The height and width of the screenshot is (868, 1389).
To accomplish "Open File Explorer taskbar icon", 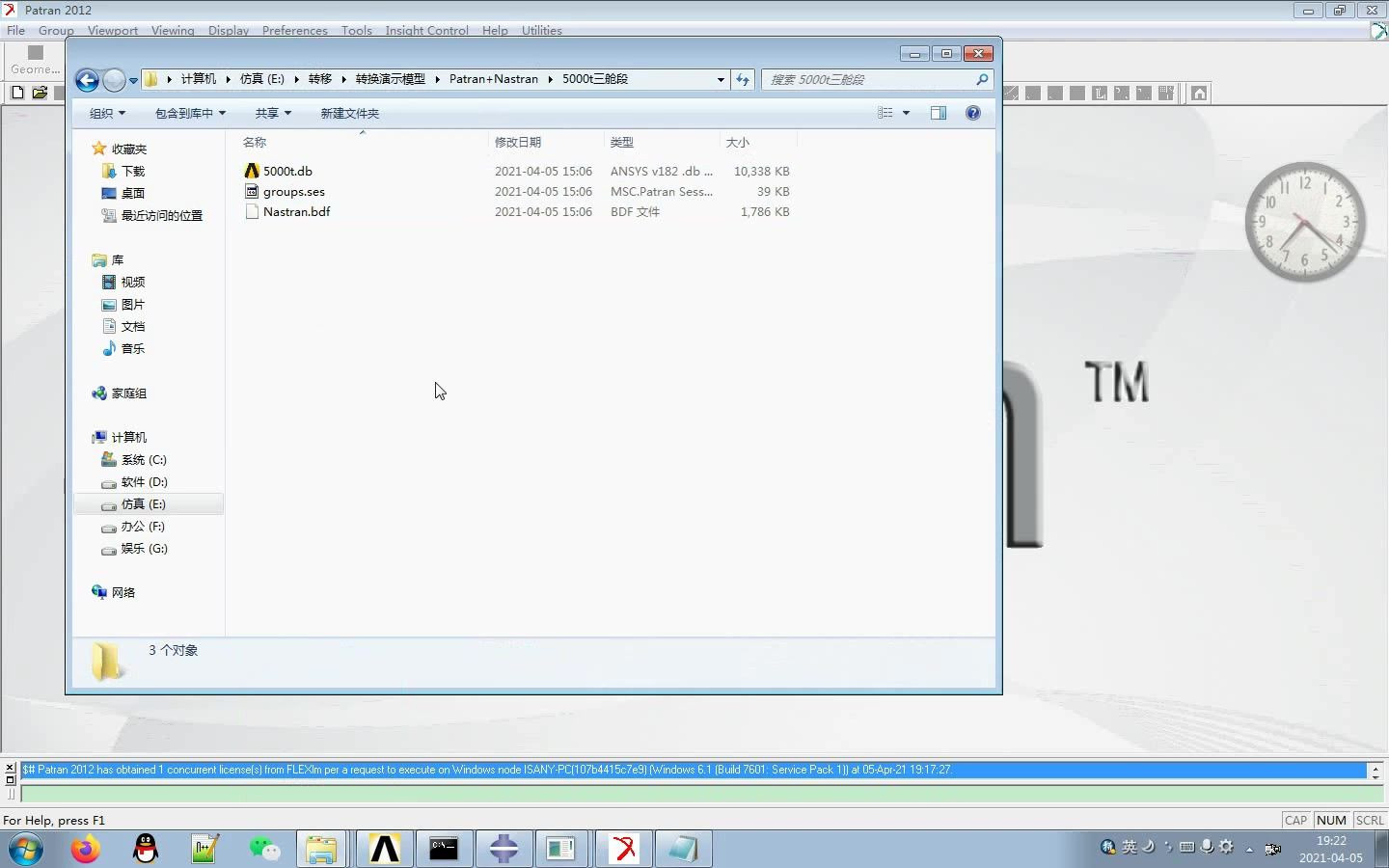I will pos(321,849).
